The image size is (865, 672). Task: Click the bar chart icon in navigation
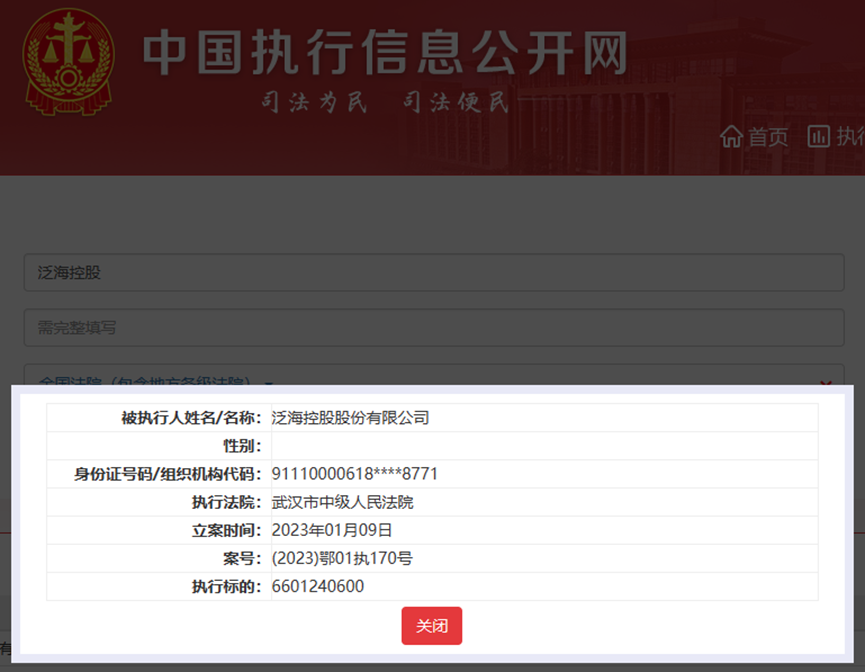tap(819, 137)
